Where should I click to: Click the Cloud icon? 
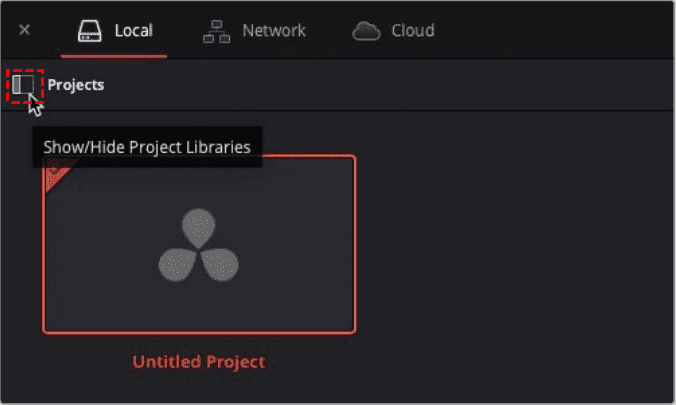(366, 31)
